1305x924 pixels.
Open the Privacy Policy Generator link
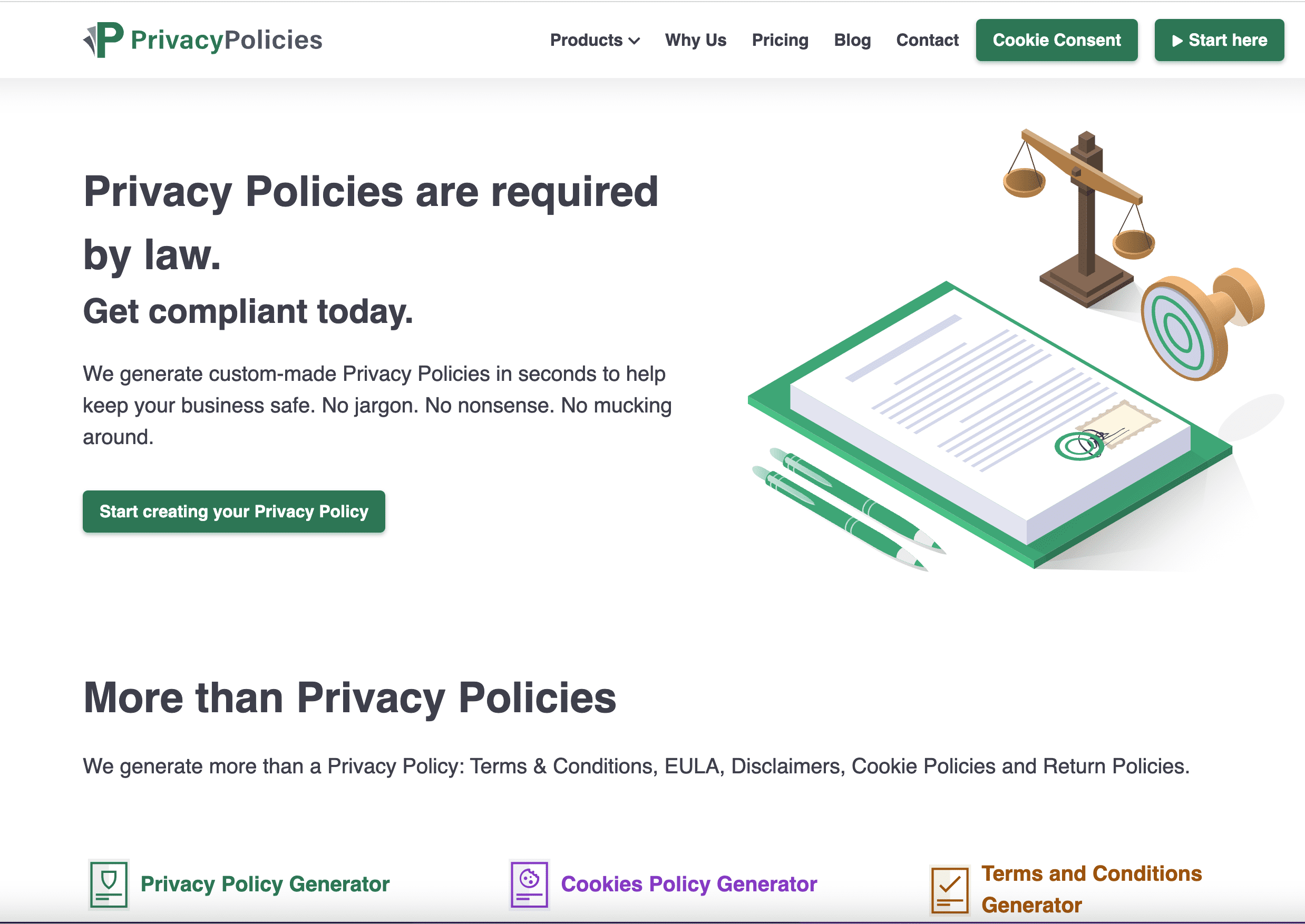click(265, 884)
